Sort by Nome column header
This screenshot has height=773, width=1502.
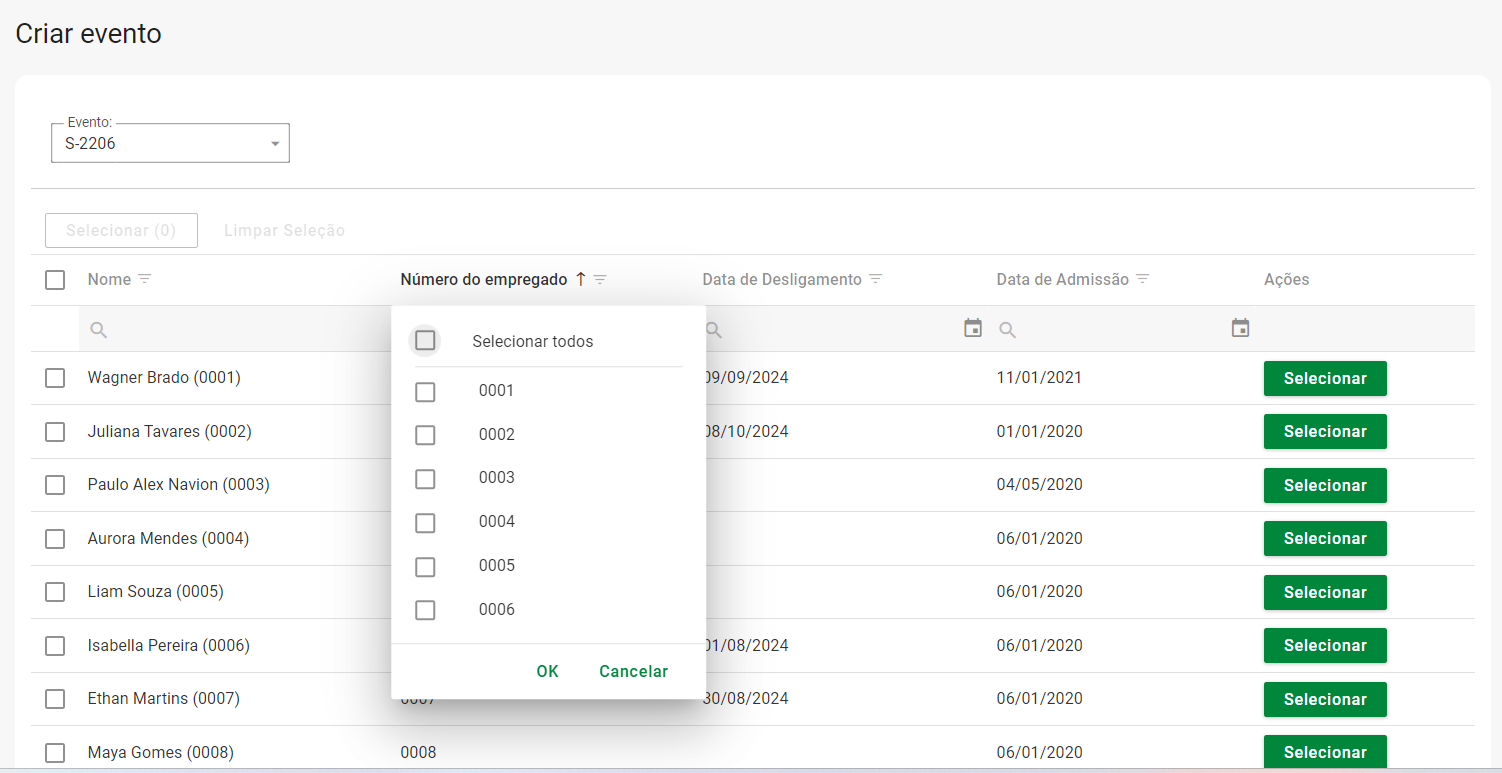[109, 279]
